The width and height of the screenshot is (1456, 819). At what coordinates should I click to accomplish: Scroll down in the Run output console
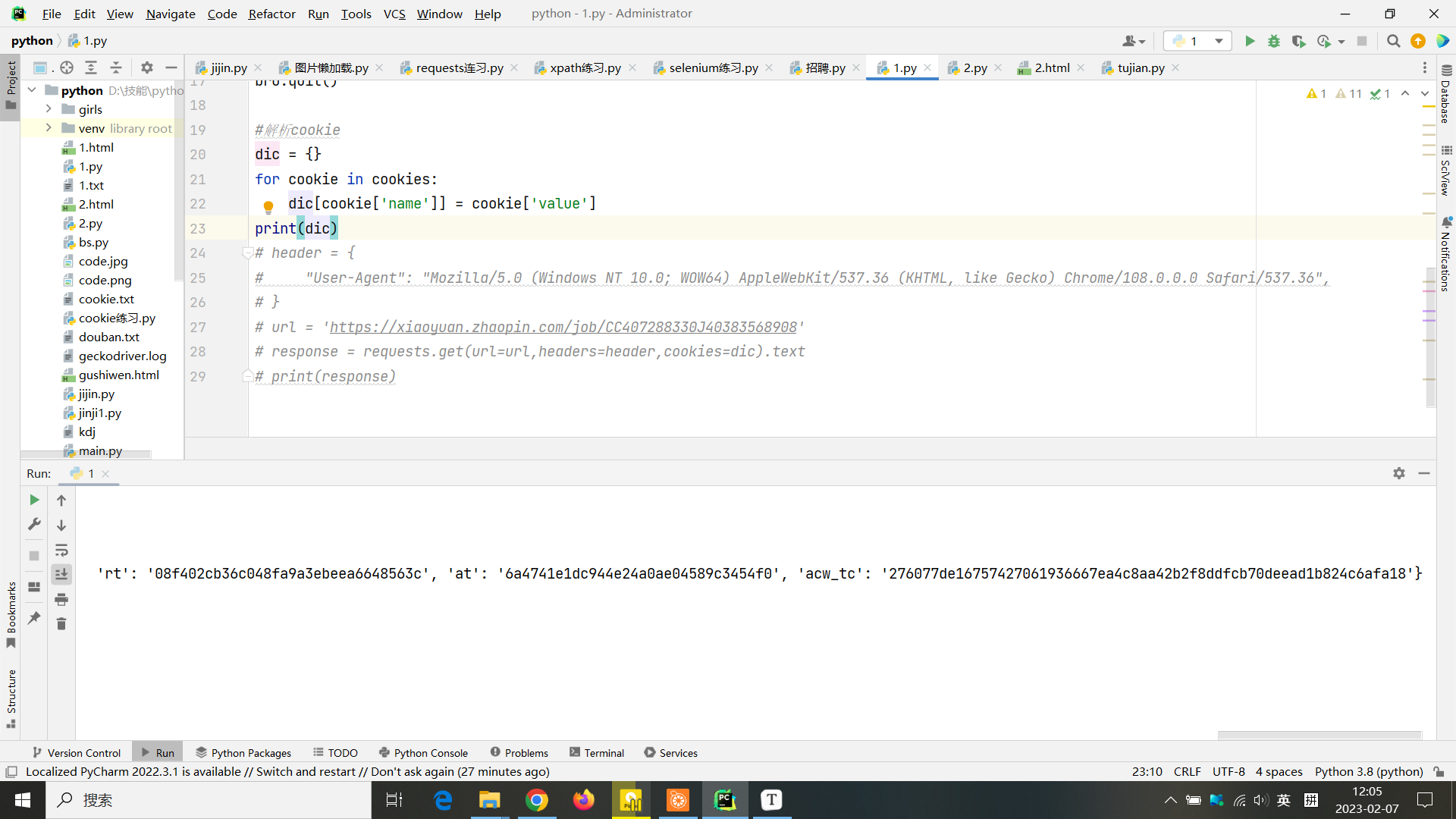coord(62,524)
